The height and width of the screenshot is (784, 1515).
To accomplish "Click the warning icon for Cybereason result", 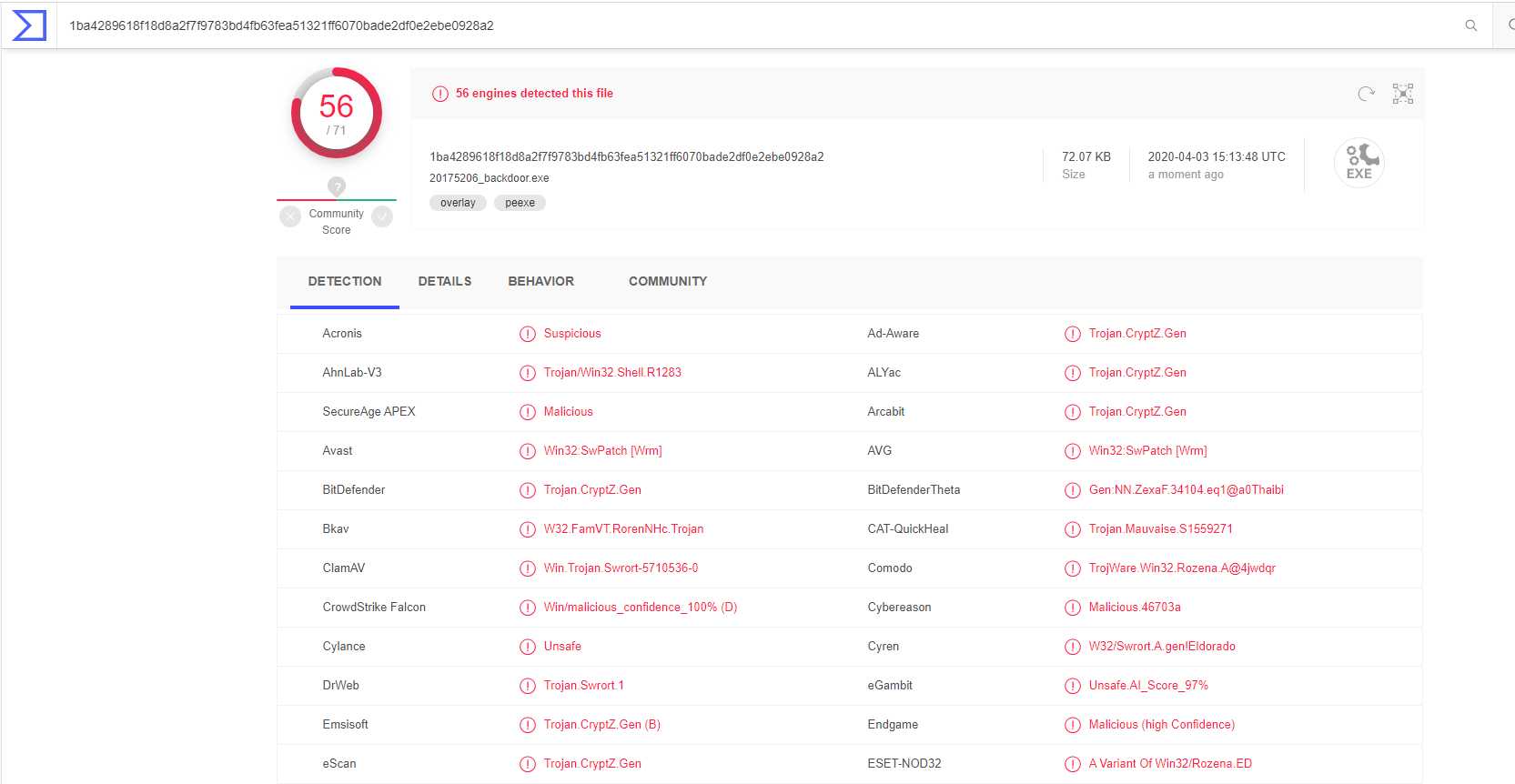I will tap(1073, 608).
